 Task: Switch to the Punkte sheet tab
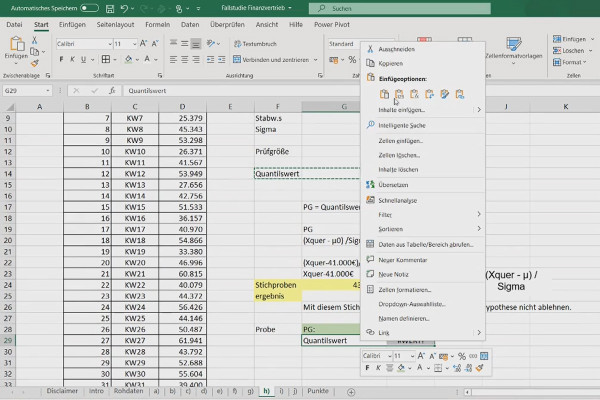(x=318, y=391)
